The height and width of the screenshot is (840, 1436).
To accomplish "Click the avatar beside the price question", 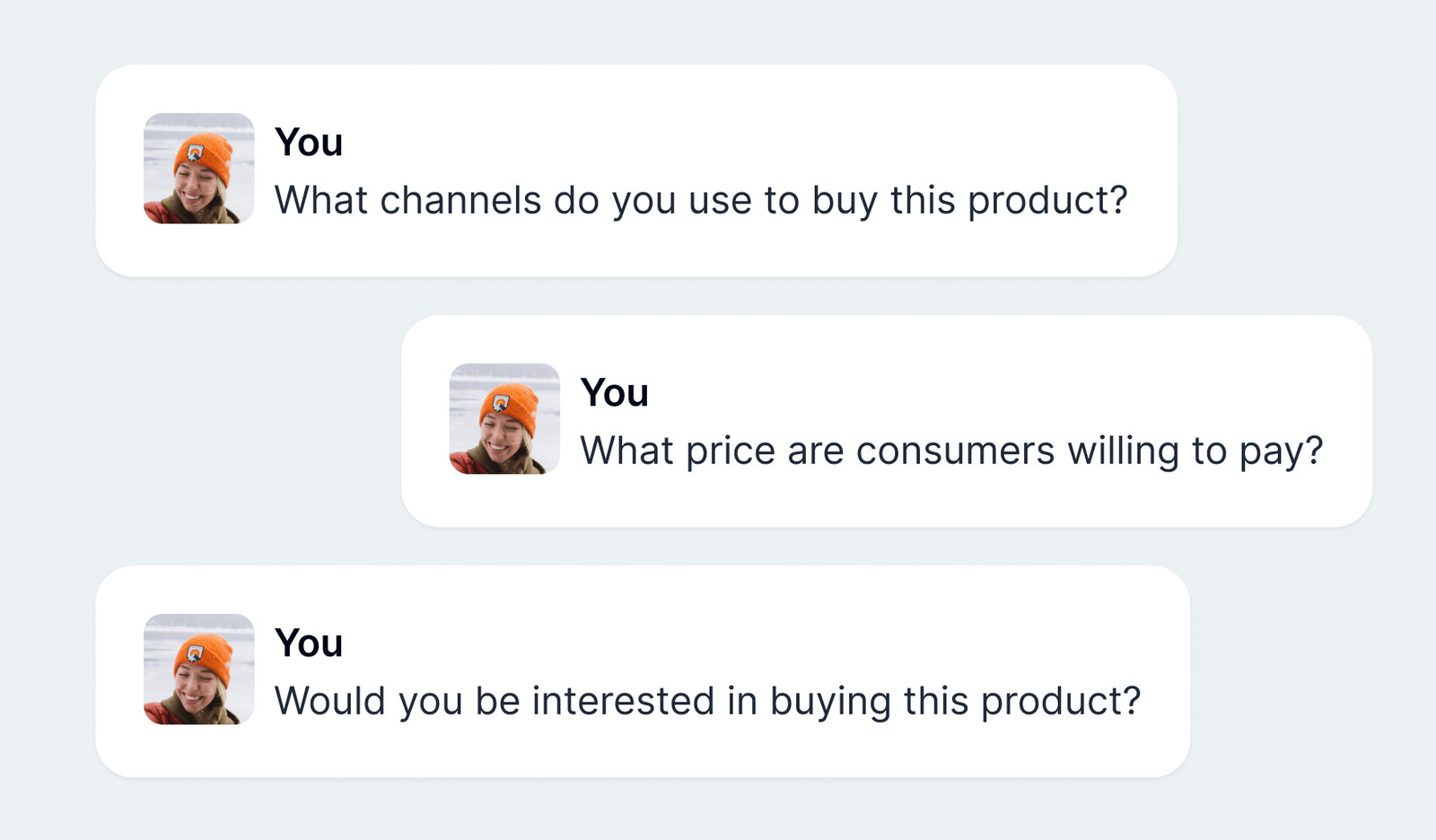I will (504, 419).
